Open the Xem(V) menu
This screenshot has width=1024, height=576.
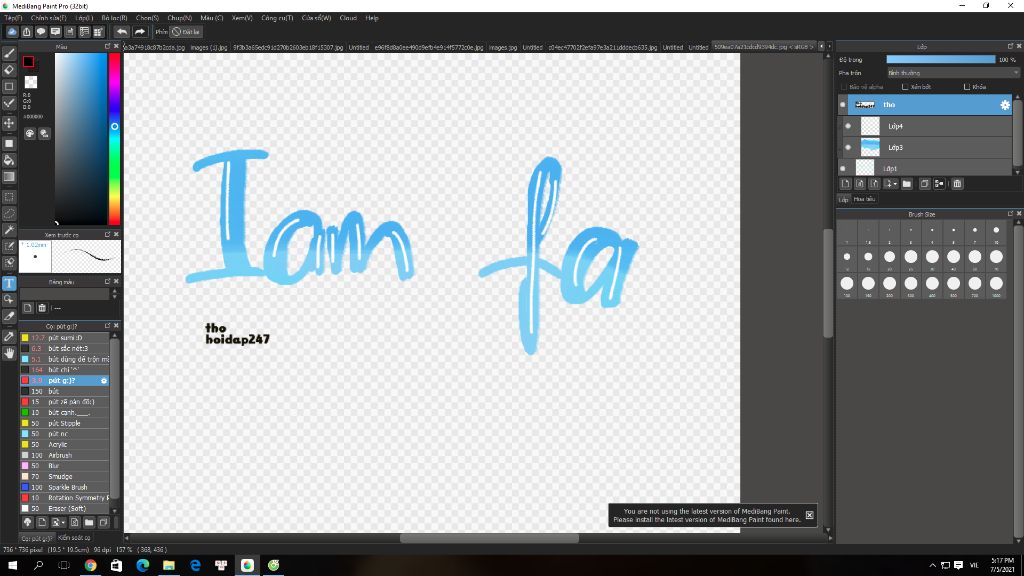pyautogui.click(x=242, y=18)
